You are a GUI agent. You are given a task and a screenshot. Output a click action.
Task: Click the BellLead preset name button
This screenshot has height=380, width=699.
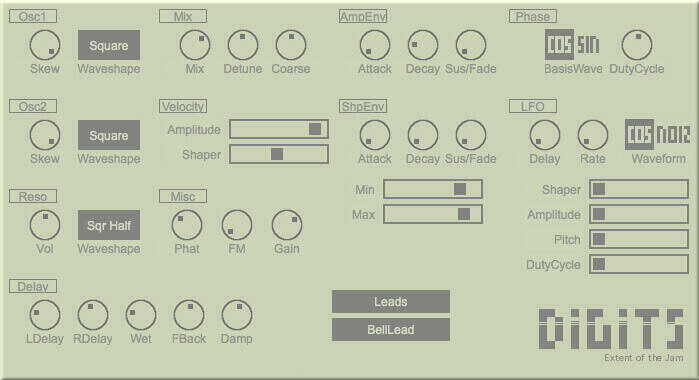[x=391, y=329]
